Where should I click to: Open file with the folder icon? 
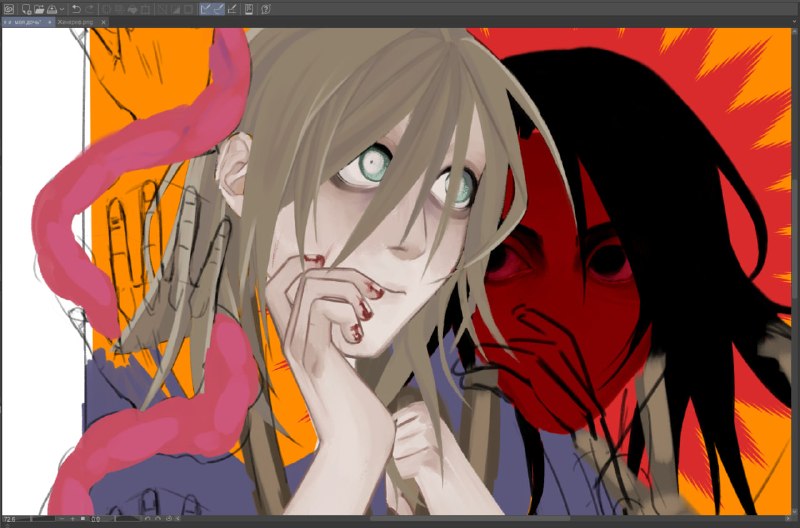tap(39, 9)
